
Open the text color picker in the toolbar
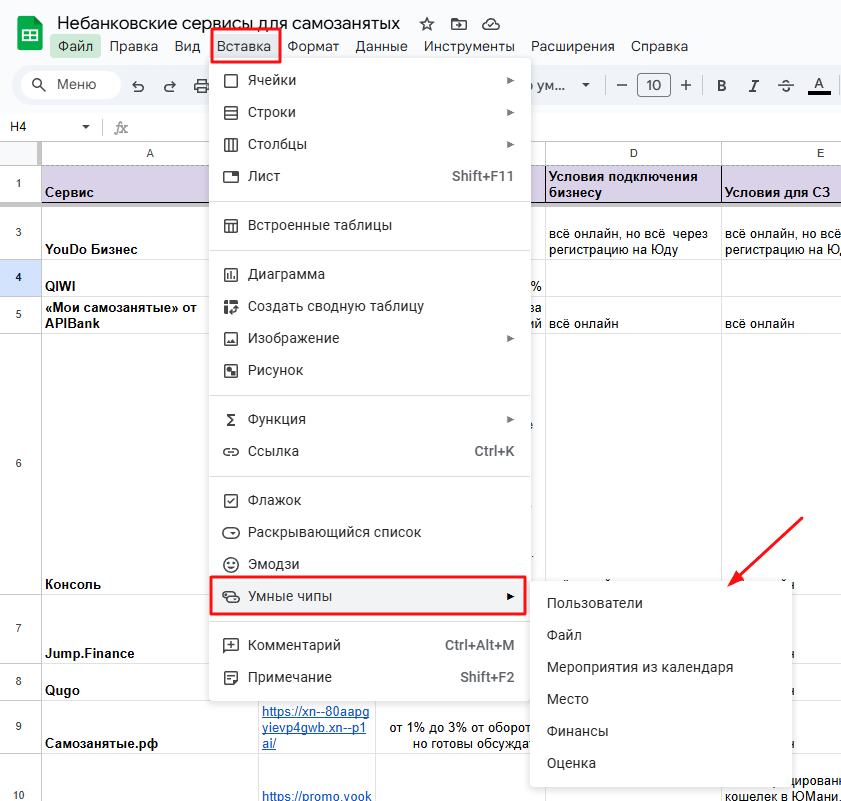(x=820, y=86)
